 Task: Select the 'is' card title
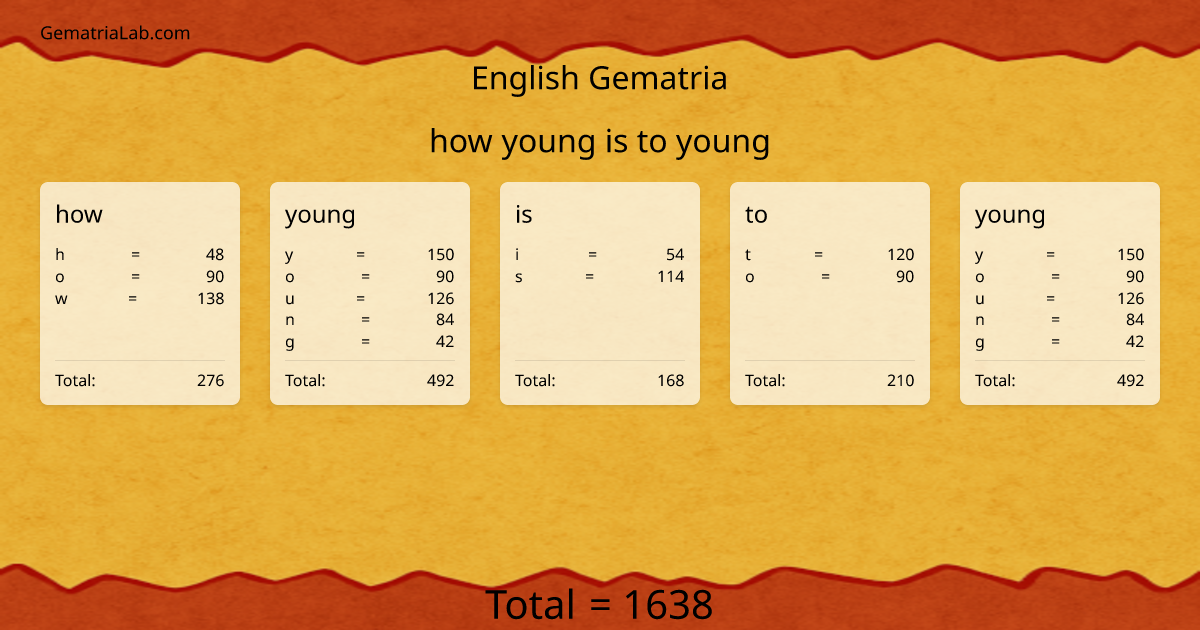pyautogui.click(x=524, y=214)
